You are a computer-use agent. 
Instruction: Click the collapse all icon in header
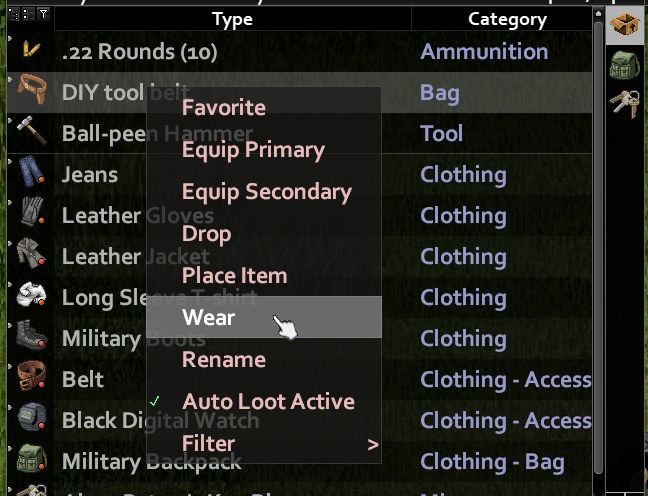click(29, 14)
